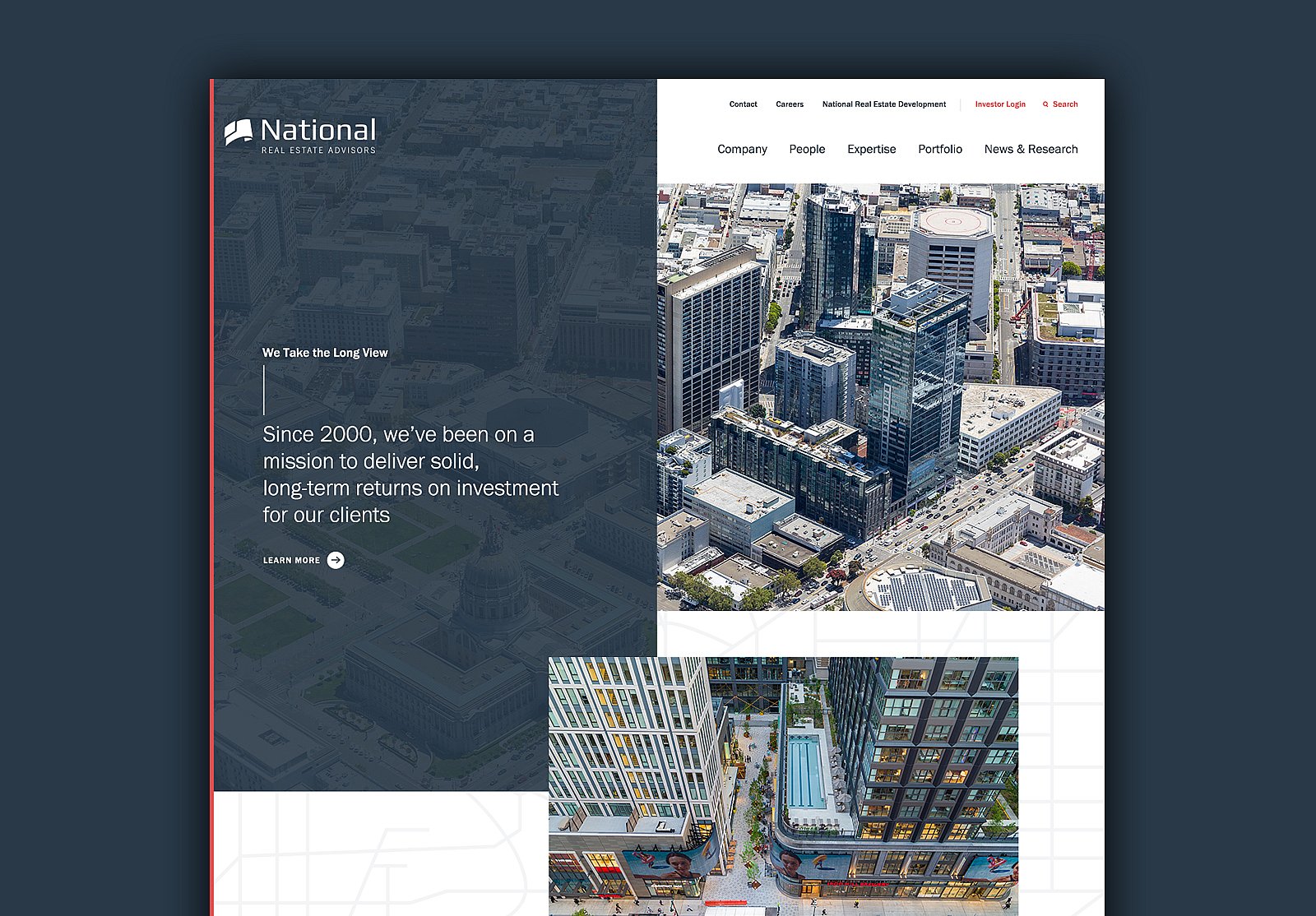Screen dimensions: 1316x916
Task: Go to the Portfolio menu item
Action: [x=939, y=149]
